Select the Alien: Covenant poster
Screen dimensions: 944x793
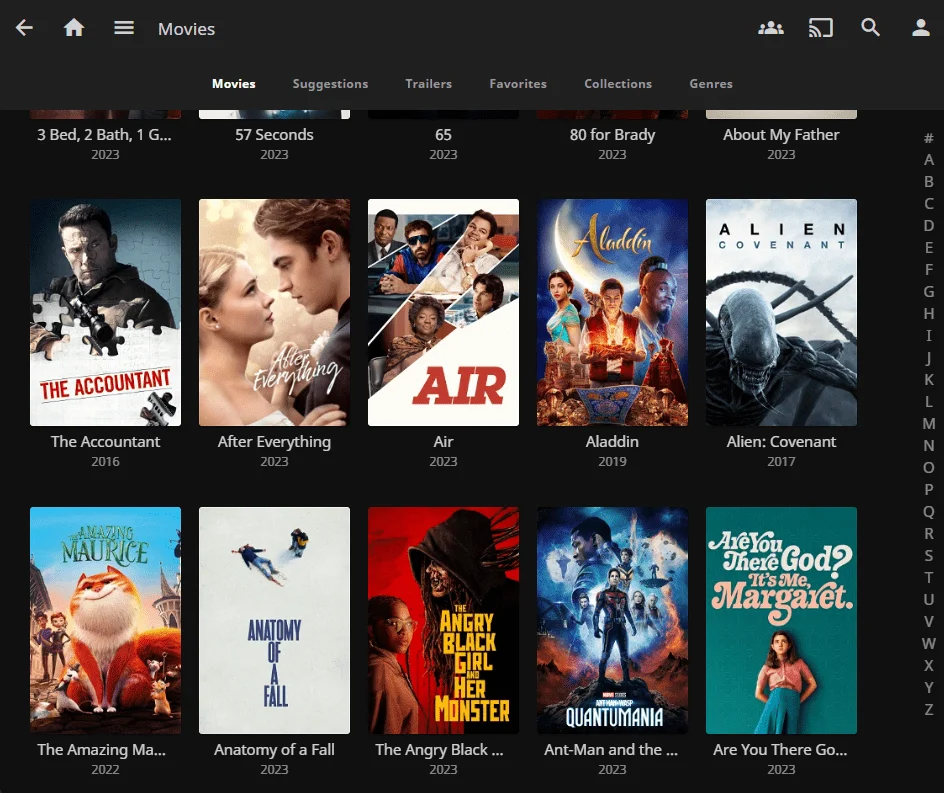781,313
